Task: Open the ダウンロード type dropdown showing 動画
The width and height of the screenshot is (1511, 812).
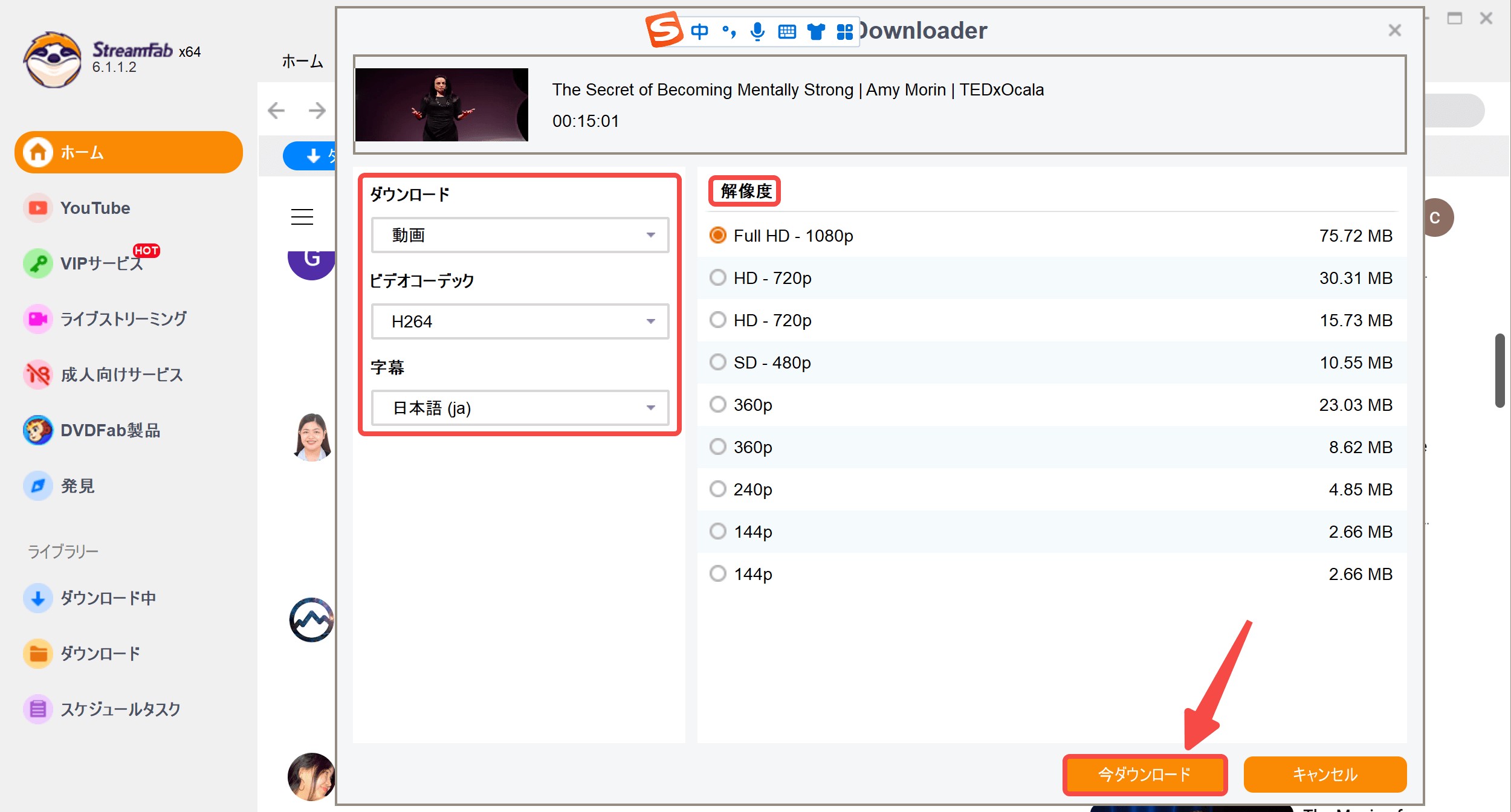Action: point(520,235)
